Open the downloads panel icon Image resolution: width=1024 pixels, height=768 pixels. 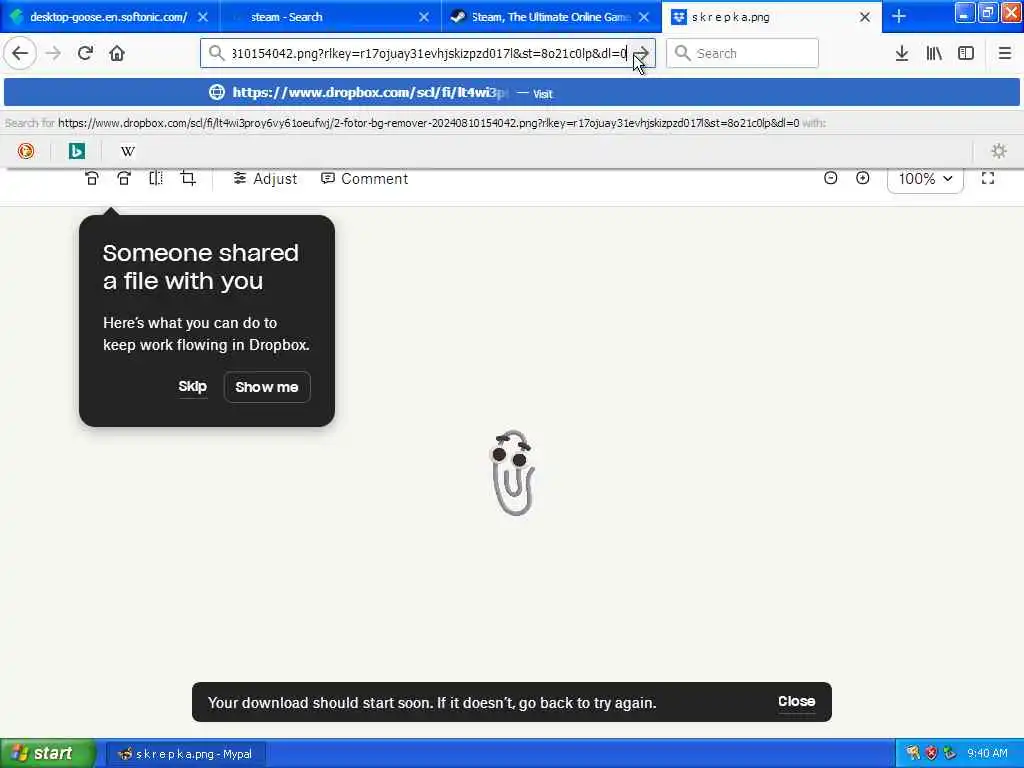coord(902,53)
